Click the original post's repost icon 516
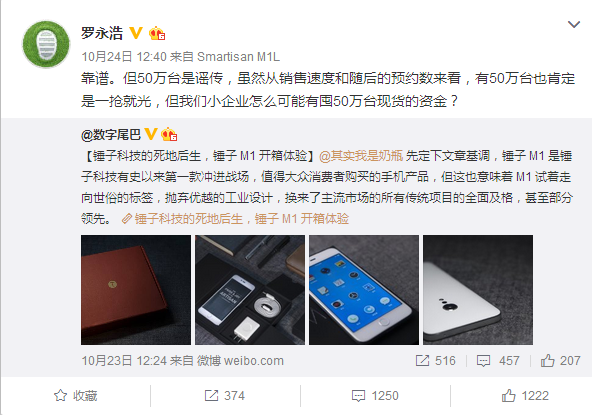This screenshot has width=592, height=415. tap(435, 361)
